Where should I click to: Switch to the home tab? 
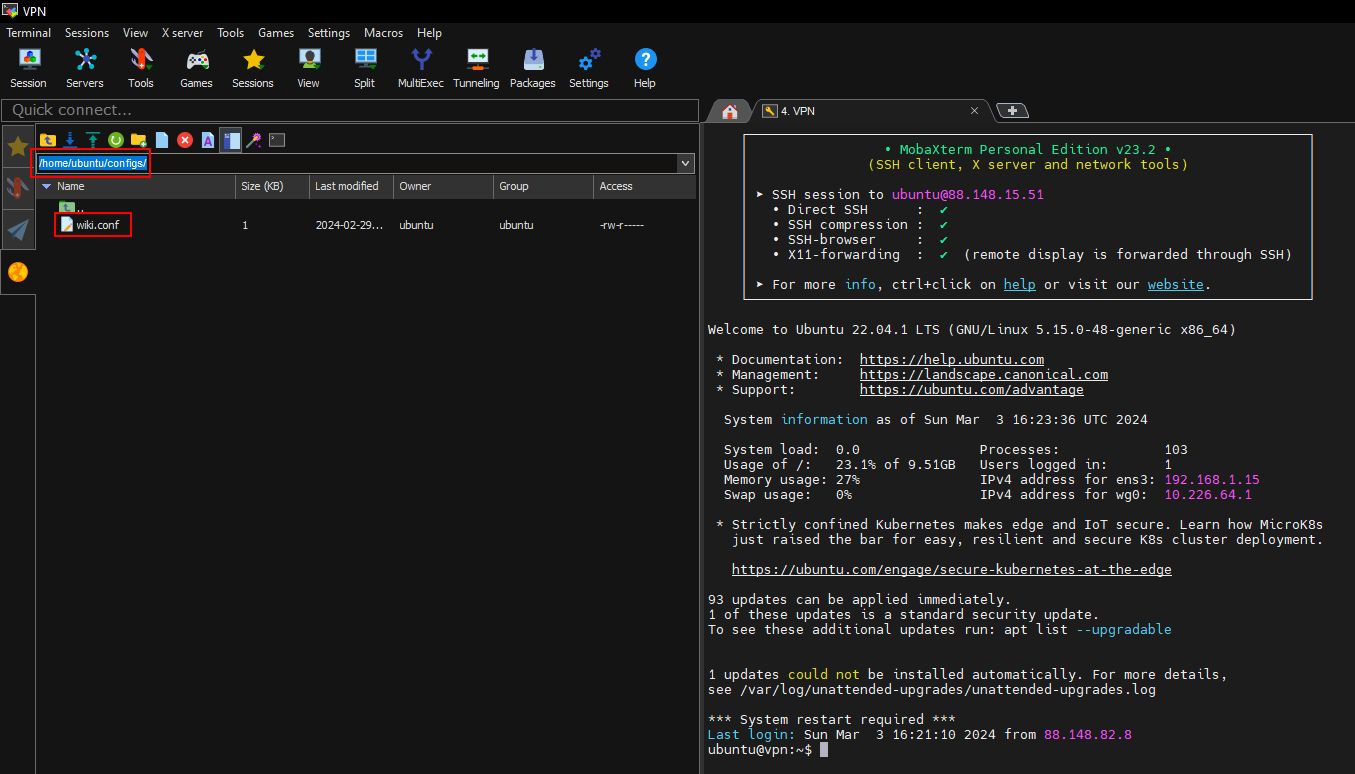tap(730, 111)
